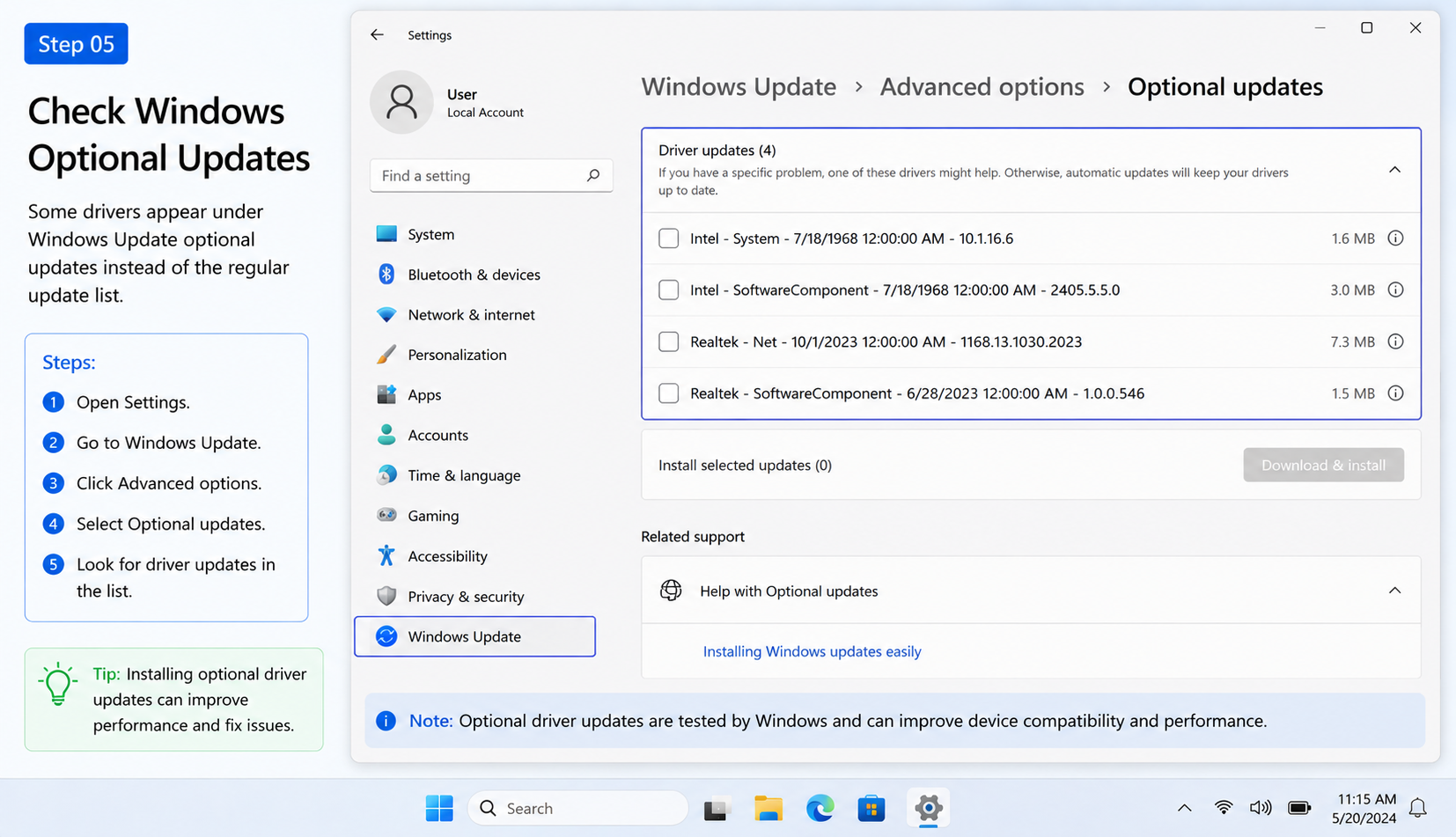Check the Realtek - Net driver checkbox
1456x837 pixels.
(x=669, y=341)
